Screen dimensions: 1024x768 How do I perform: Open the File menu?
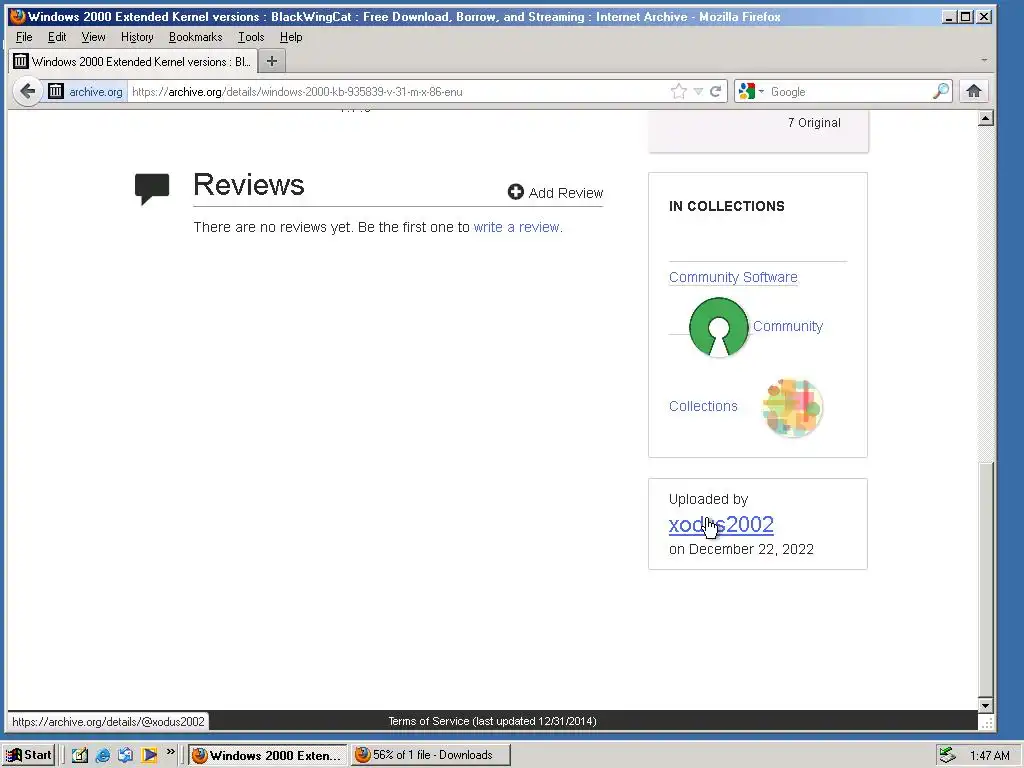[24, 37]
